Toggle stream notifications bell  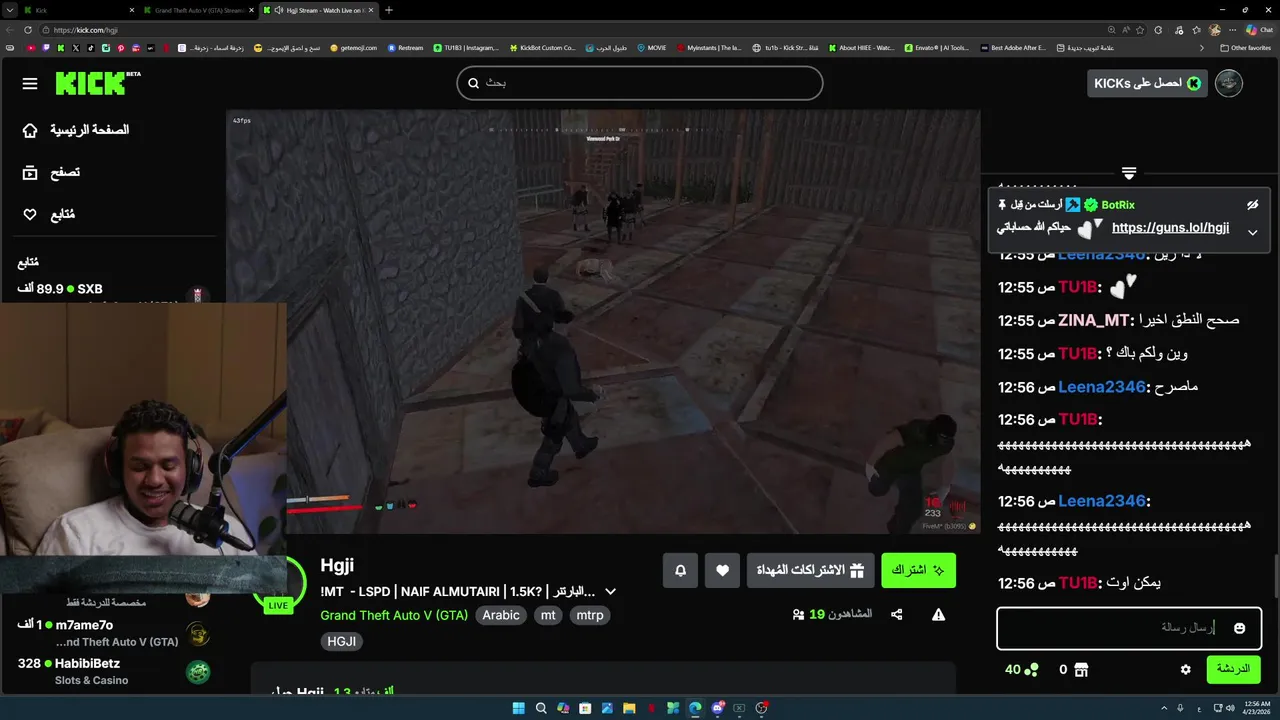pyautogui.click(x=680, y=570)
